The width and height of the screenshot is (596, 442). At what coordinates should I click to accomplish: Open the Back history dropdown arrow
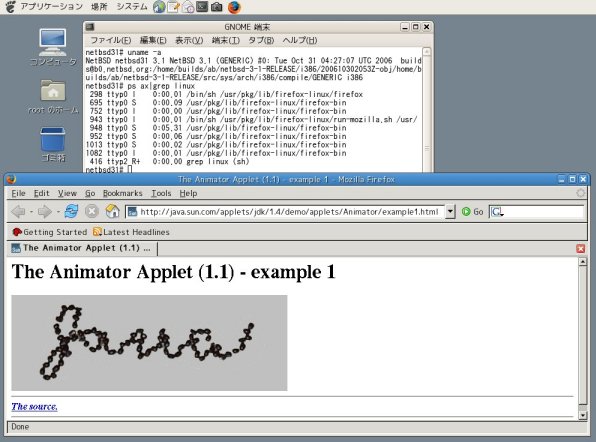pyautogui.click(x=31, y=212)
